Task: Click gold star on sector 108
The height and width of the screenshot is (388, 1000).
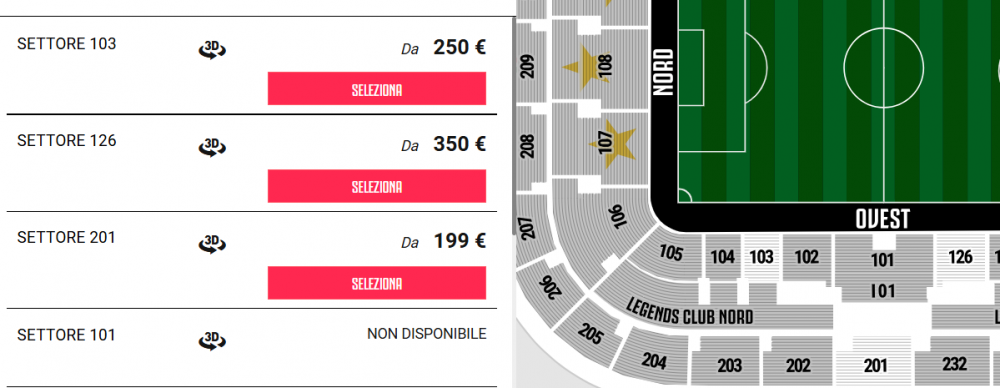Action: [x=584, y=67]
